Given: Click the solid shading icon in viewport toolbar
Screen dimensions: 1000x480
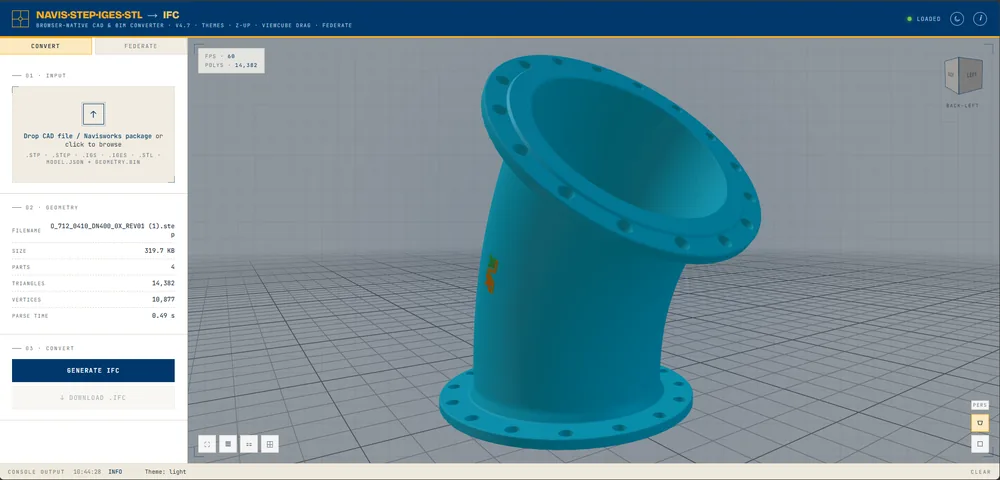Looking at the screenshot, I should coord(228,444).
